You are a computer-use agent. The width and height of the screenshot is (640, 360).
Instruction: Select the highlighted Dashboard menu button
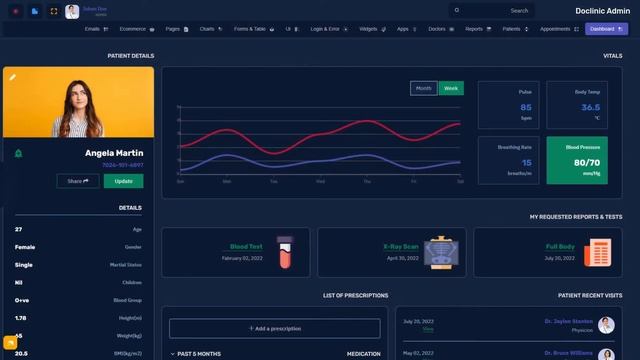(x=606, y=29)
